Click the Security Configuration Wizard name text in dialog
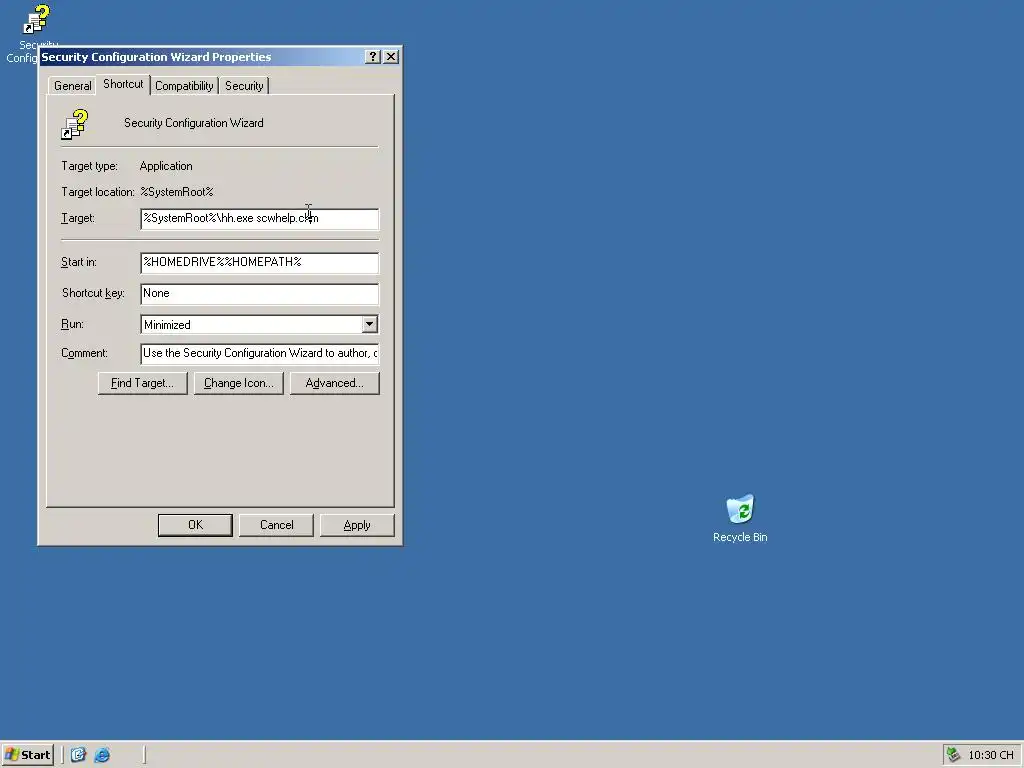This screenshot has height=768, width=1024. (x=194, y=123)
